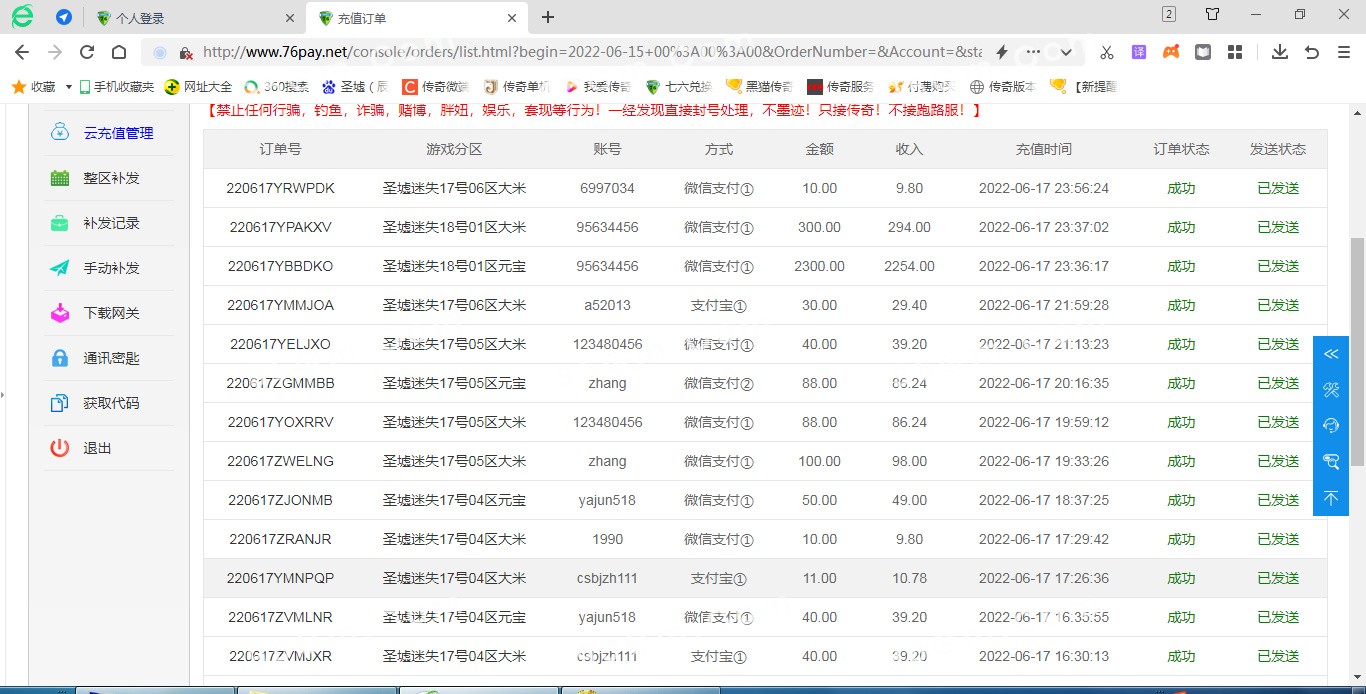
Task: Click order number 220617YPAKXV
Action: tap(280, 227)
